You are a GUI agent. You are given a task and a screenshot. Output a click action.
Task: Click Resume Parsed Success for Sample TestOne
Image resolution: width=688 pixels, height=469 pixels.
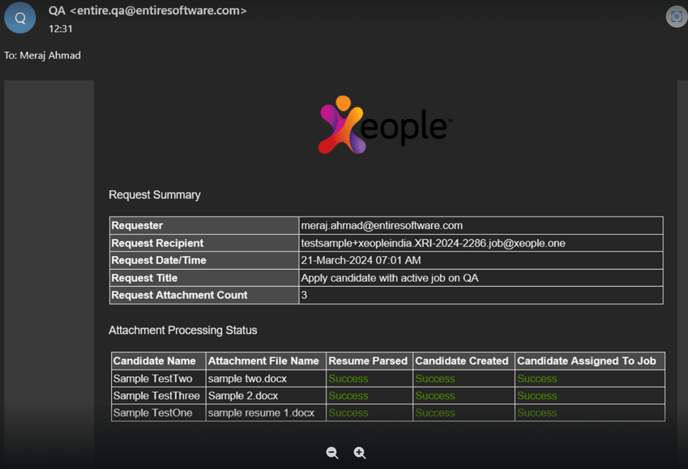pos(348,413)
